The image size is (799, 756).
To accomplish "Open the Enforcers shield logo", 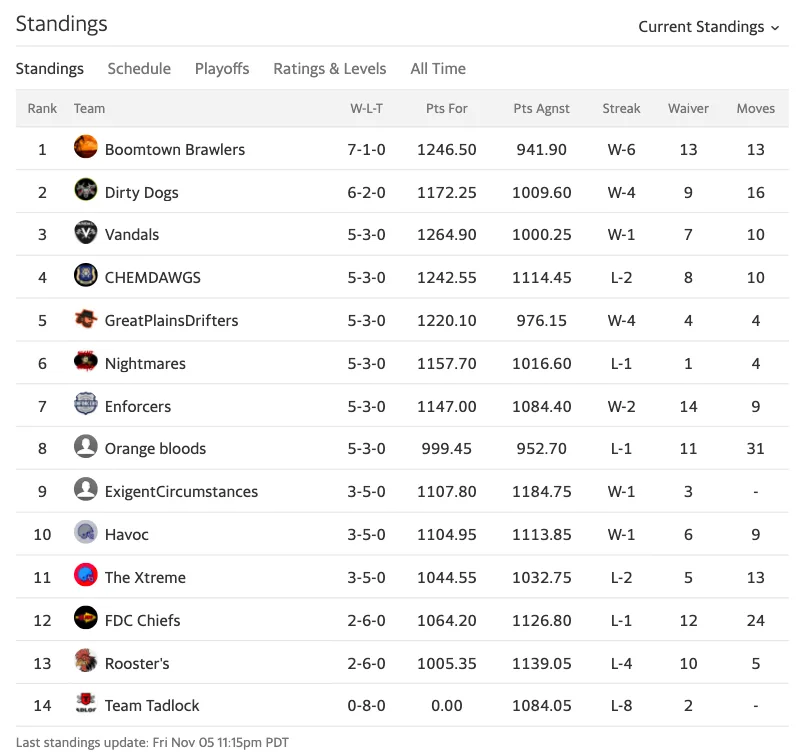I will click(x=86, y=404).
